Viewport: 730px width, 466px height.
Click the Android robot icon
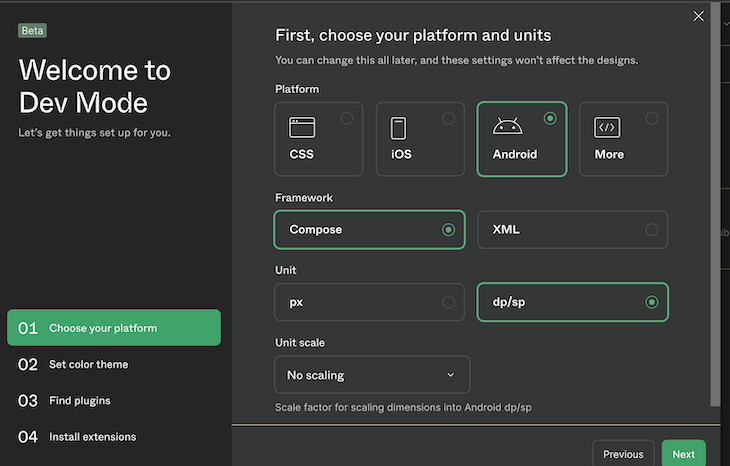point(507,126)
